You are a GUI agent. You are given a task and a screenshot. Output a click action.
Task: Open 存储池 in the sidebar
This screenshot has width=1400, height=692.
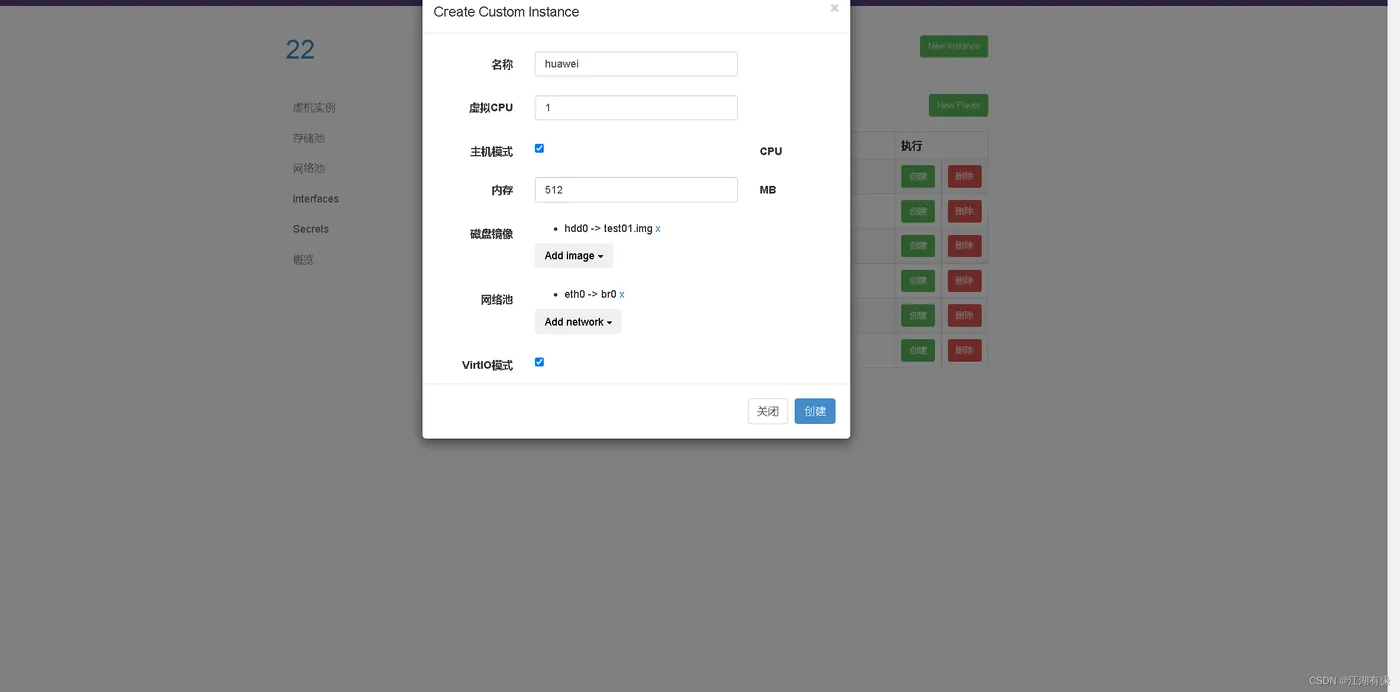(x=309, y=138)
